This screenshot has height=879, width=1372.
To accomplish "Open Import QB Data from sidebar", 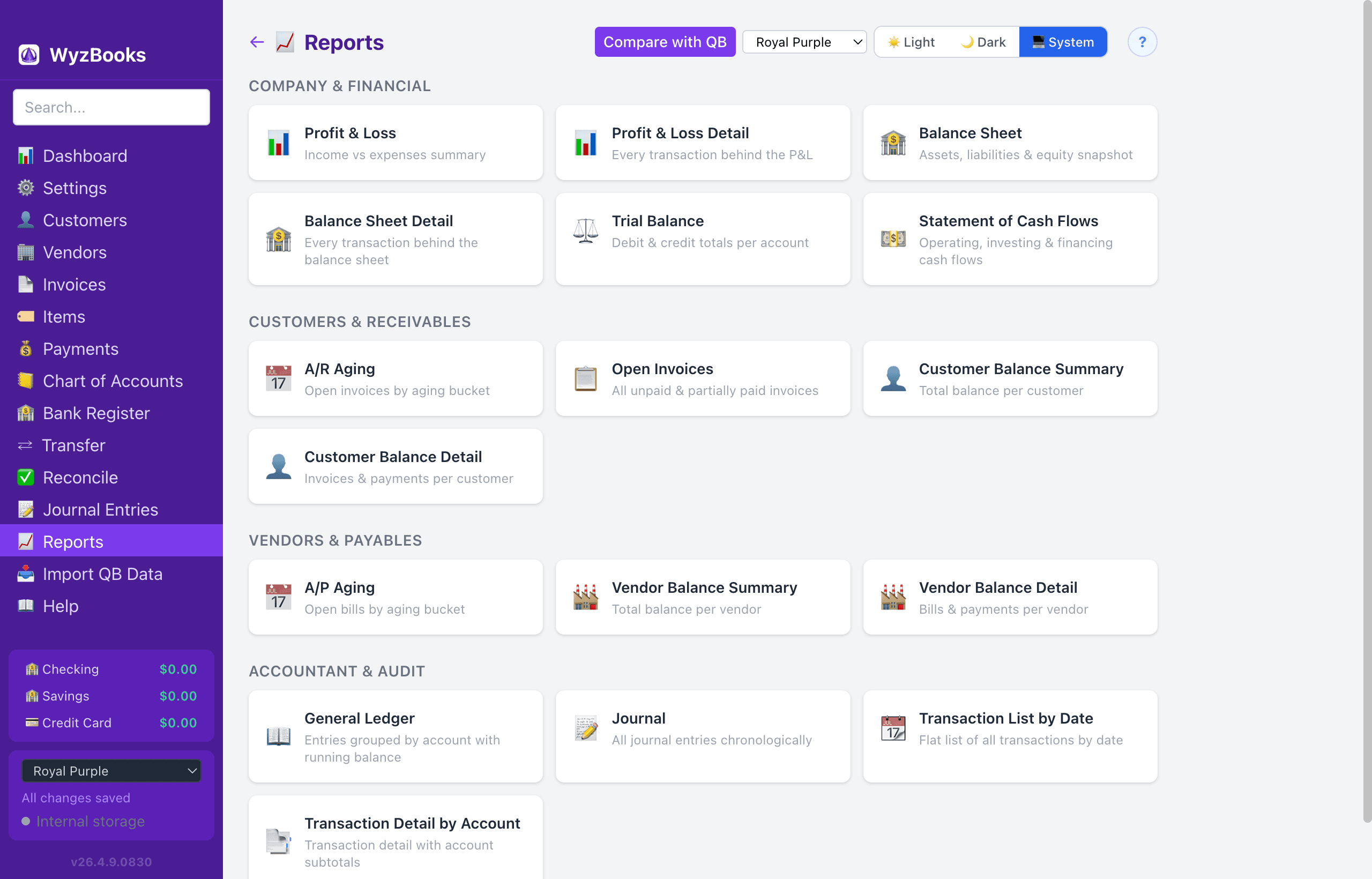I will point(103,573).
